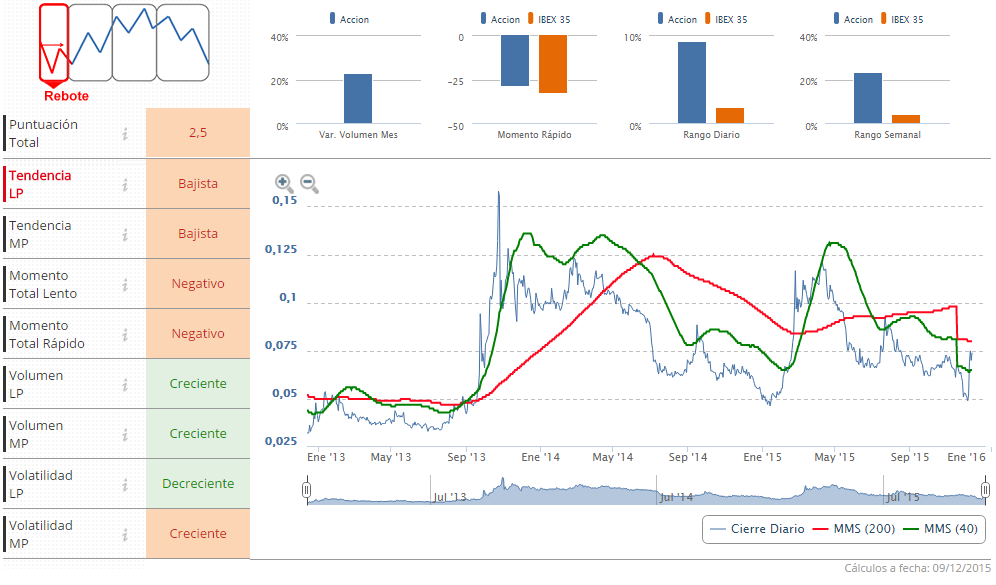Click the left handle of the range navigator
The width and height of the screenshot is (996, 585).
308,489
